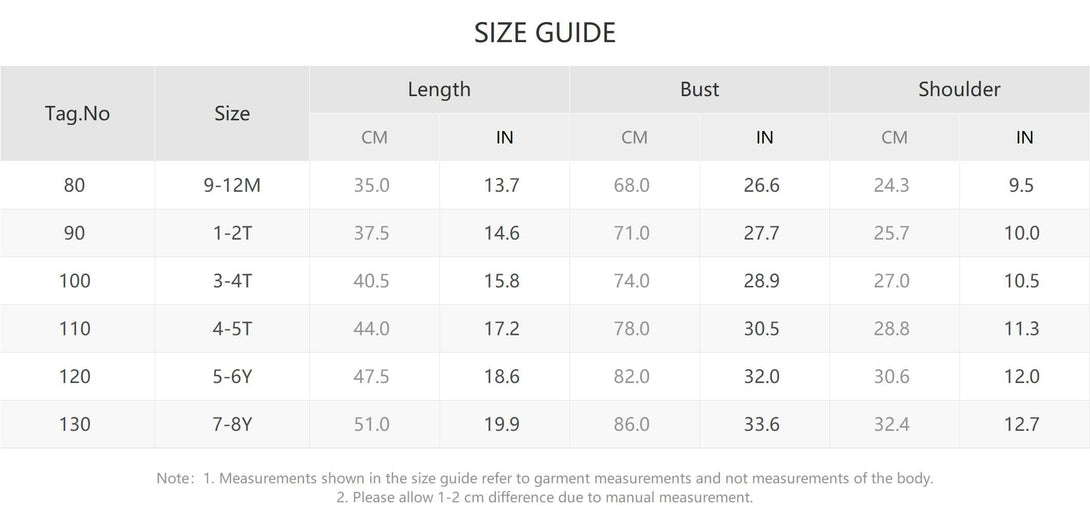Click the Bust column header

[x=699, y=89]
